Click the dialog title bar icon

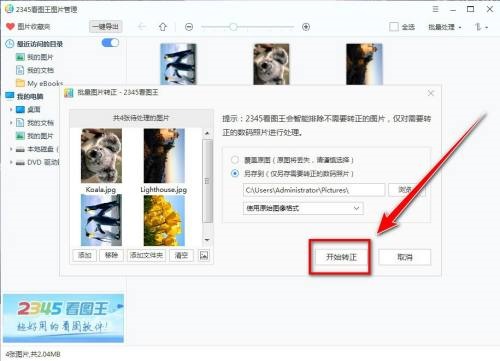tap(69, 93)
